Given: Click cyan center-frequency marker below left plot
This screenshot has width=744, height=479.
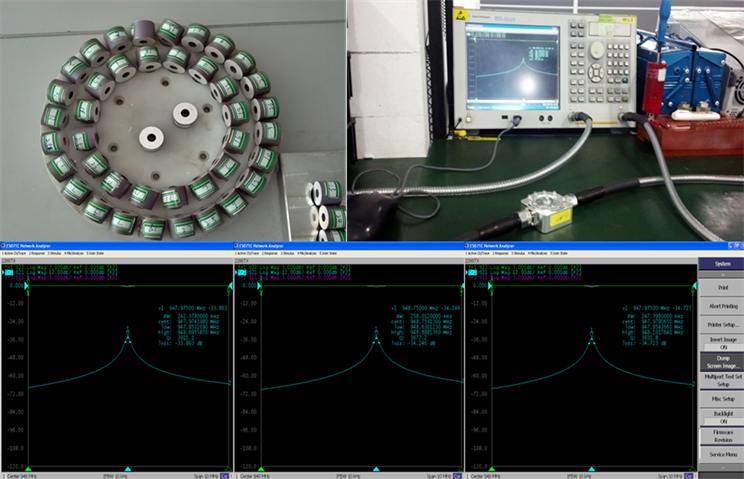Looking at the screenshot, I should (x=127, y=468).
